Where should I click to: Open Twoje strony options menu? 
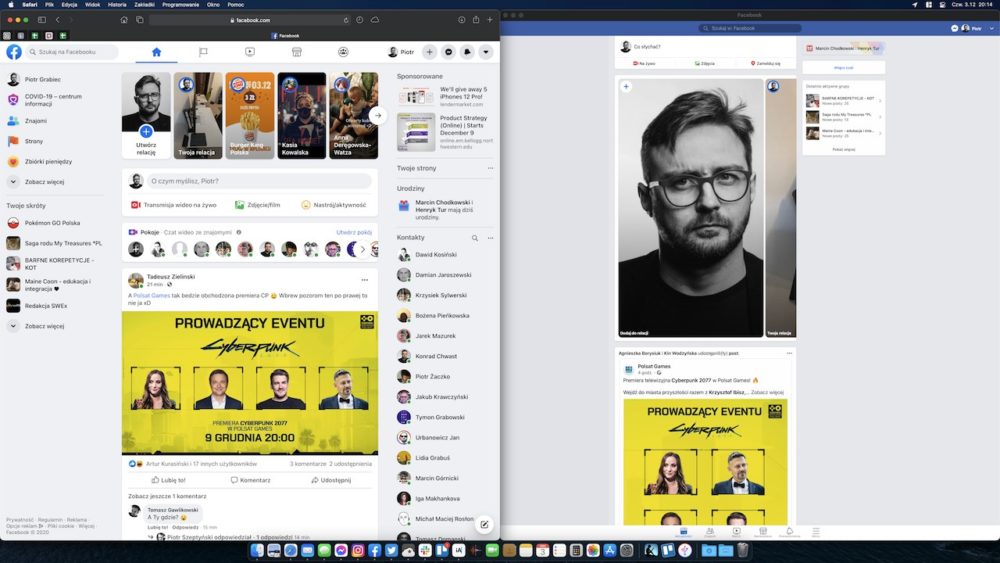tap(490, 168)
